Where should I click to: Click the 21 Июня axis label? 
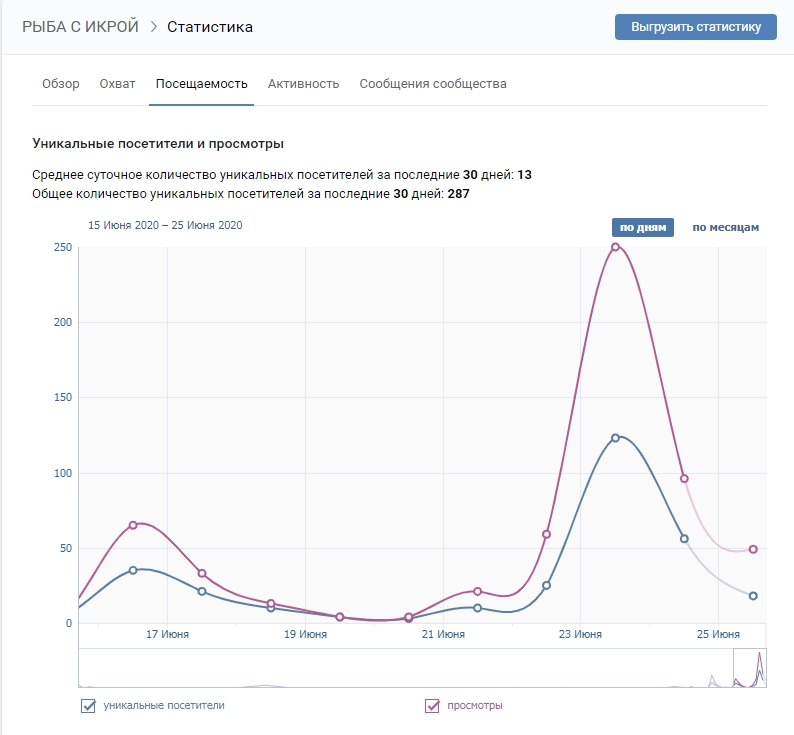pos(443,634)
